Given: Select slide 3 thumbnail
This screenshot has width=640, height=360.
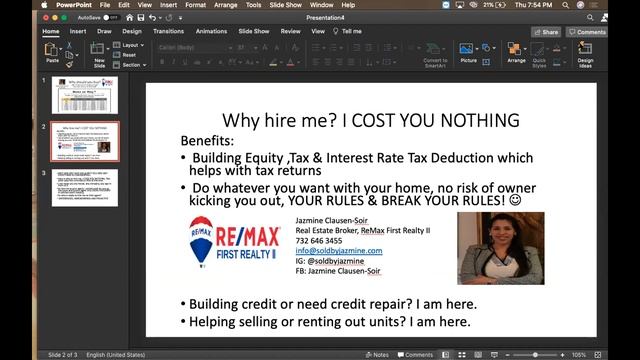Looking at the screenshot, I should (x=85, y=188).
